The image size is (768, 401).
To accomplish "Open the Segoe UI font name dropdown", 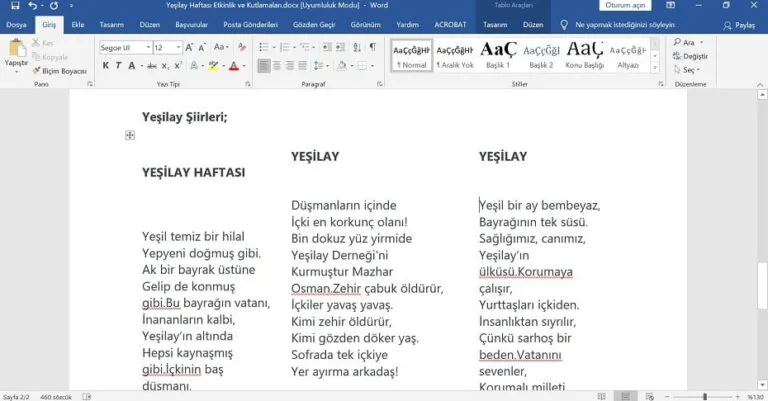I will pos(148,47).
